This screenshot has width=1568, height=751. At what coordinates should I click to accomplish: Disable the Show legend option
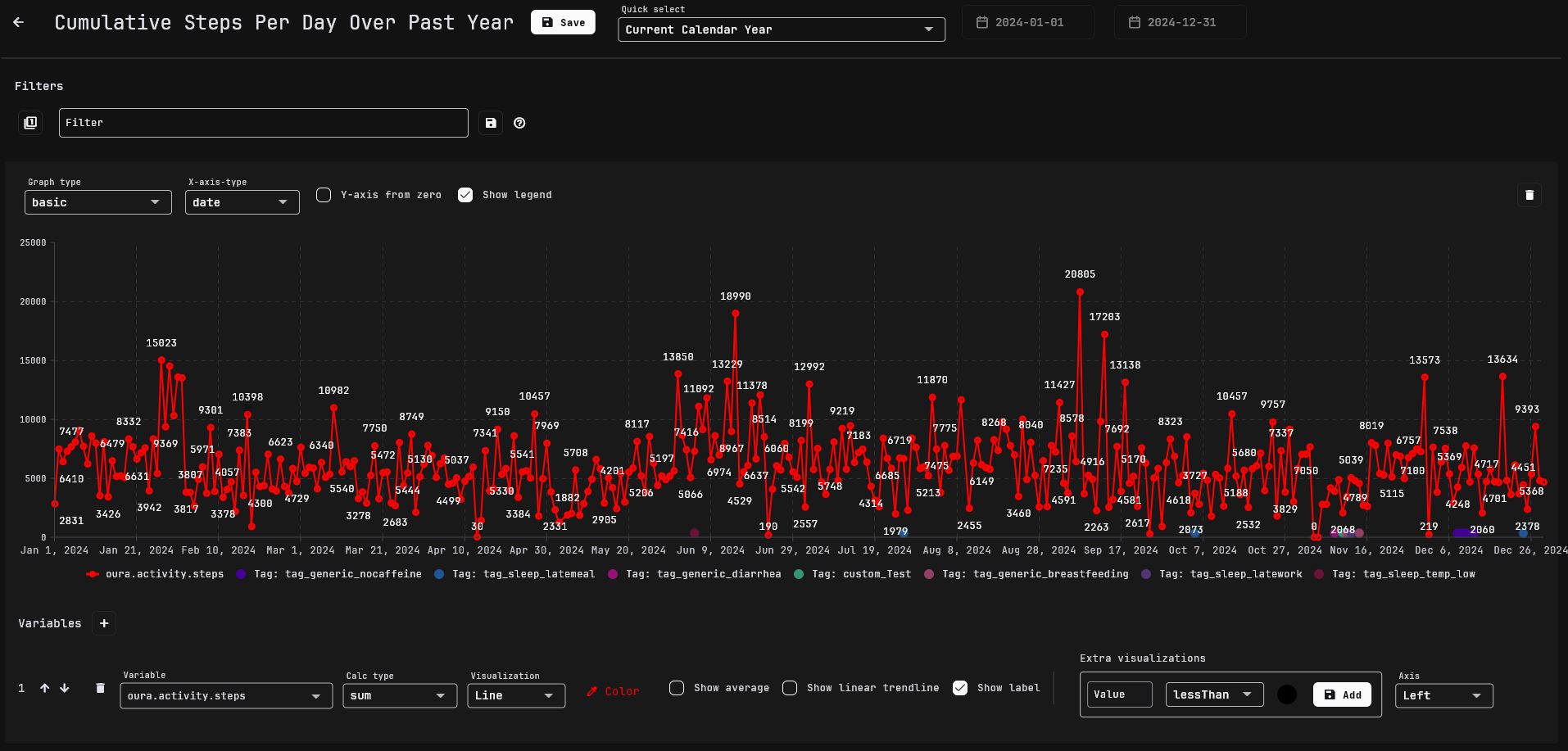pos(465,195)
